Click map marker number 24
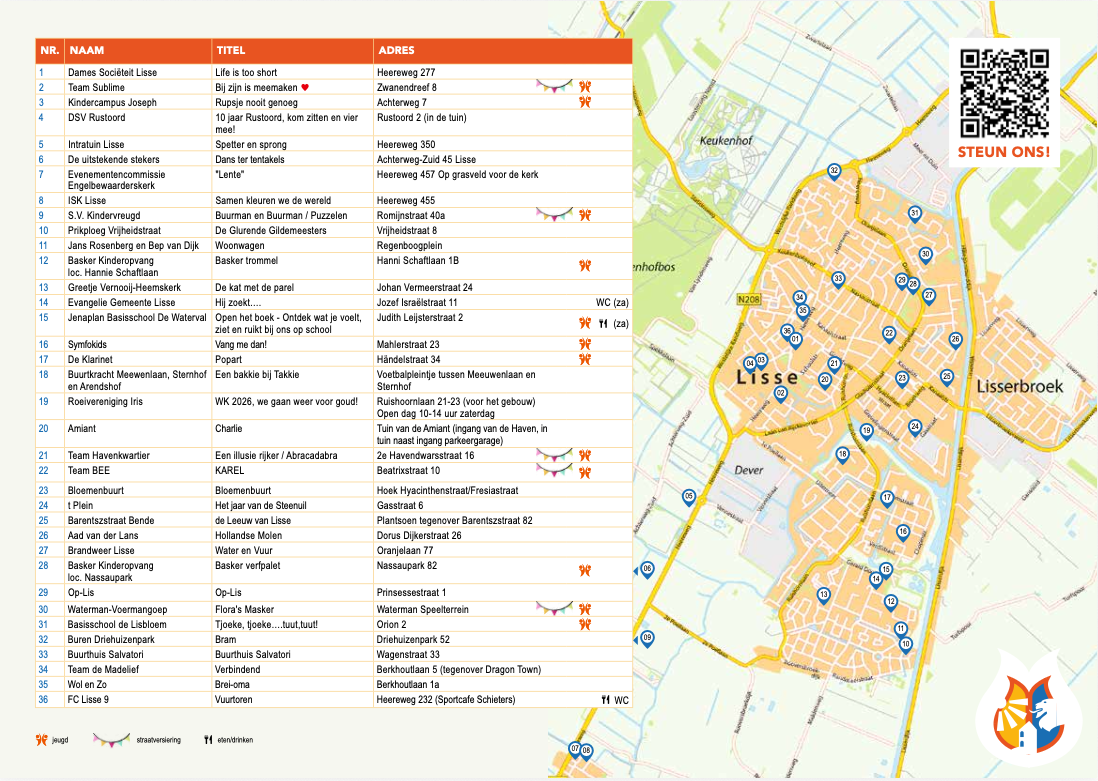Image resolution: width=1098 pixels, height=781 pixels. 915,427
